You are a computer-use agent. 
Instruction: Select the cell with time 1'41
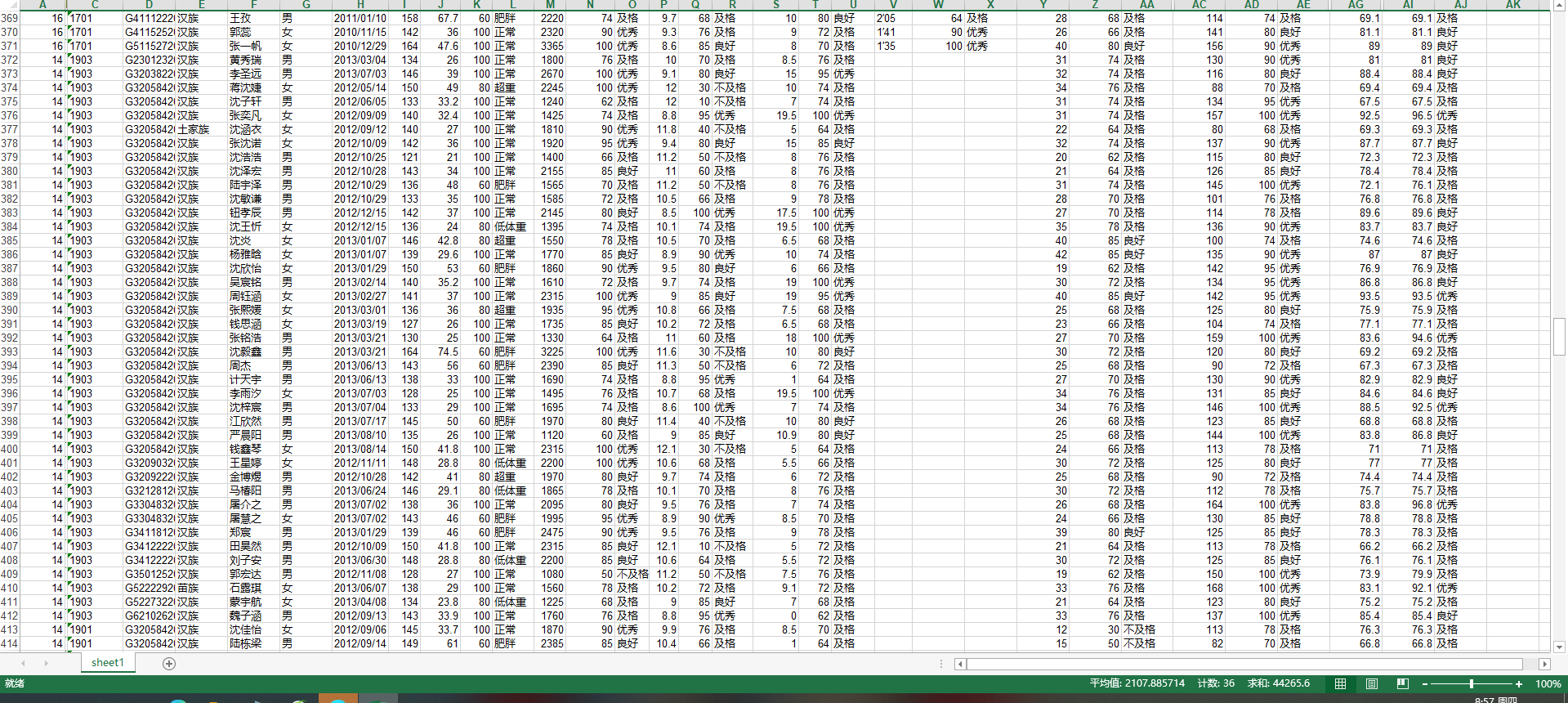point(893,32)
